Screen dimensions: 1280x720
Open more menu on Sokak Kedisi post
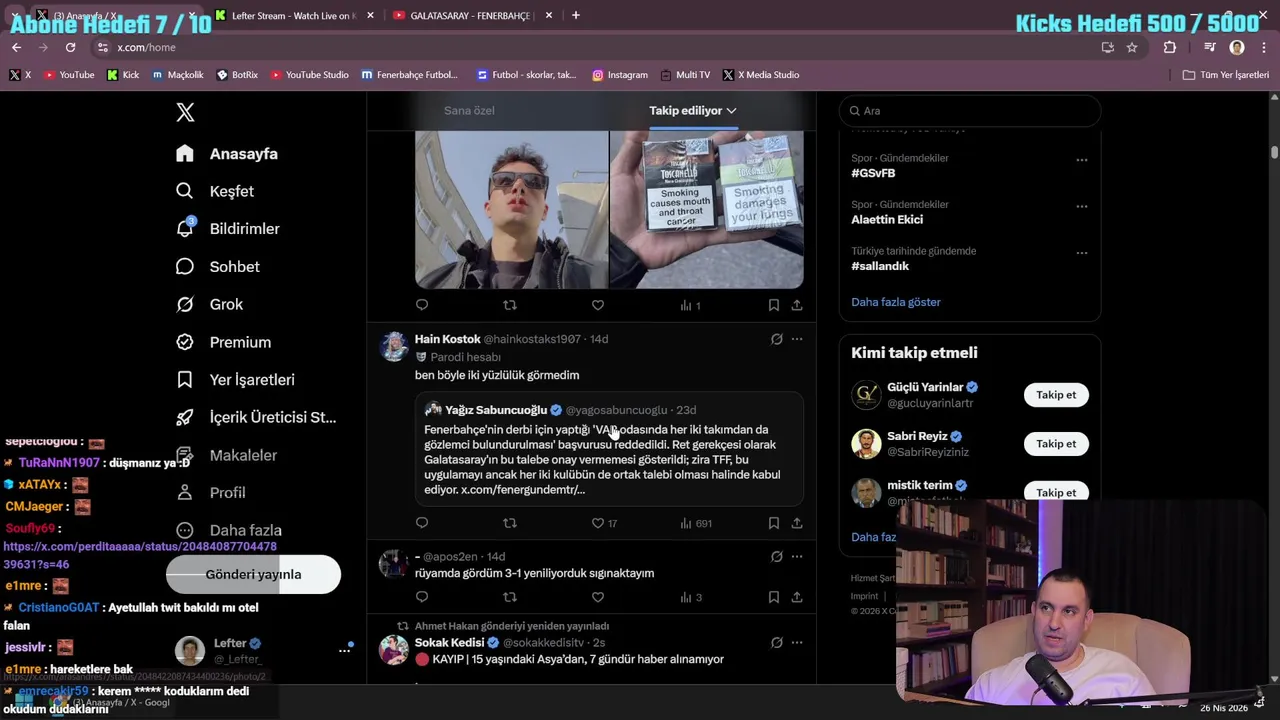(797, 642)
